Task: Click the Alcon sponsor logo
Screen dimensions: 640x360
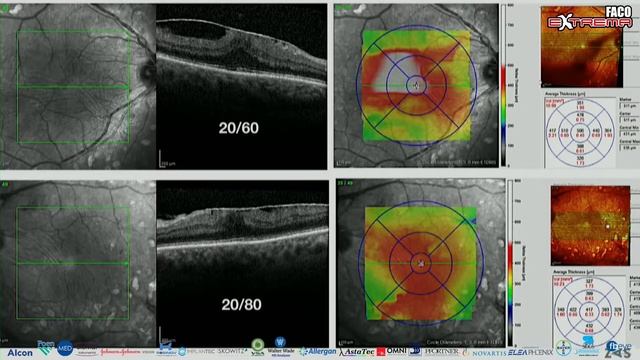Action: click(x=20, y=353)
